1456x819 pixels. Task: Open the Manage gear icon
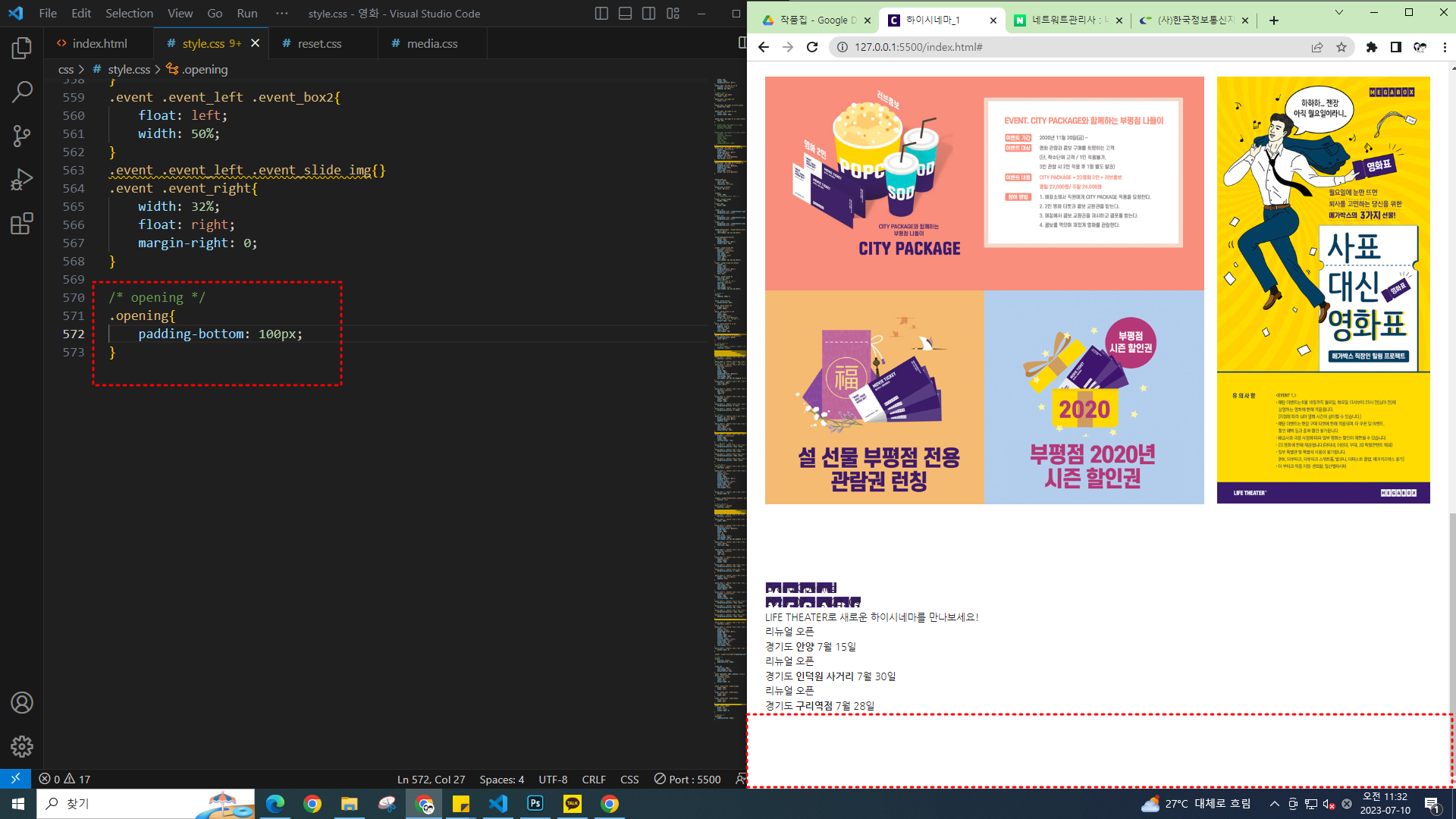21,747
